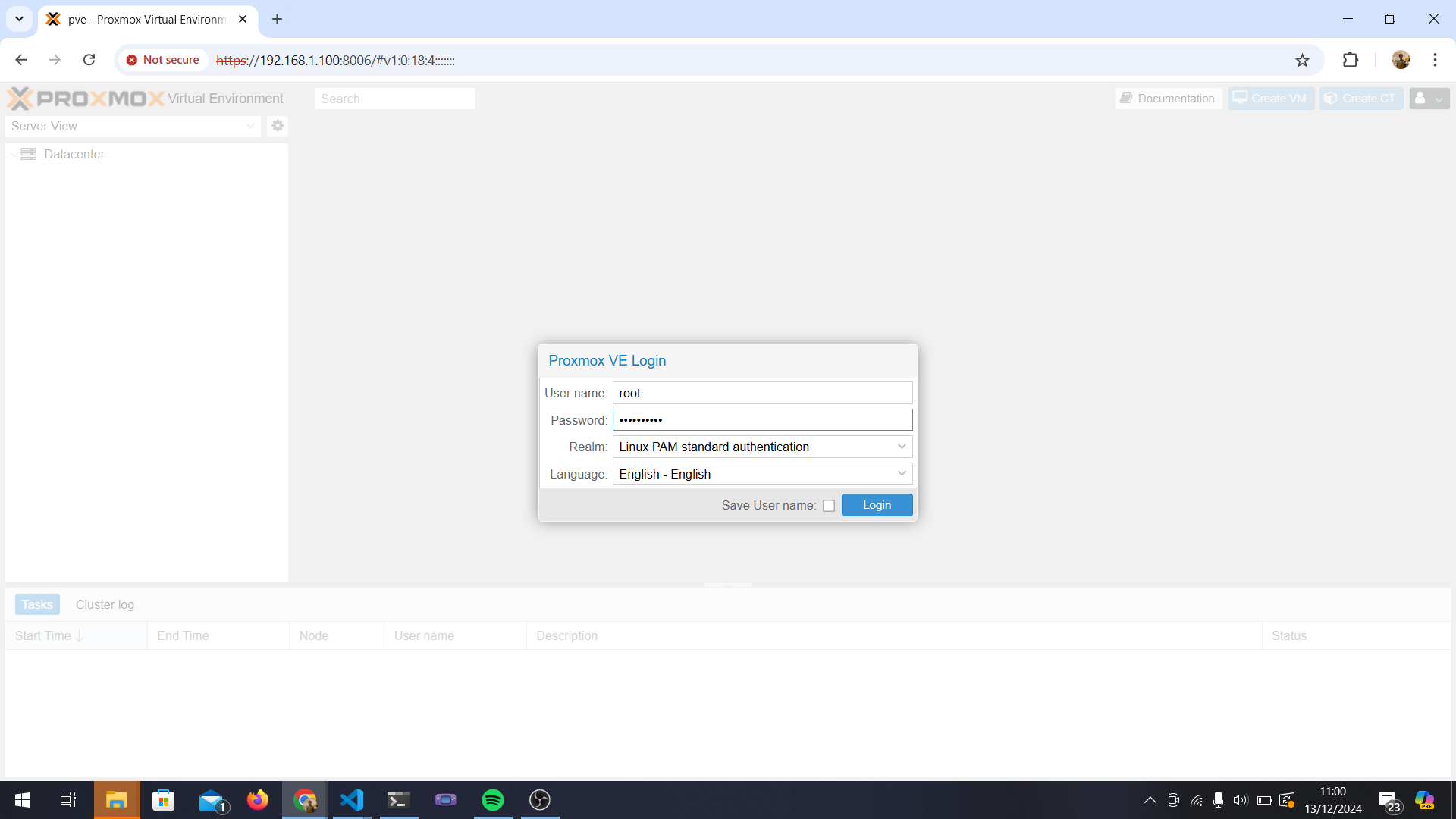Image resolution: width=1456 pixels, height=819 pixels.
Task: Switch to Chrome on the taskbar
Action: (x=305, y=800)
